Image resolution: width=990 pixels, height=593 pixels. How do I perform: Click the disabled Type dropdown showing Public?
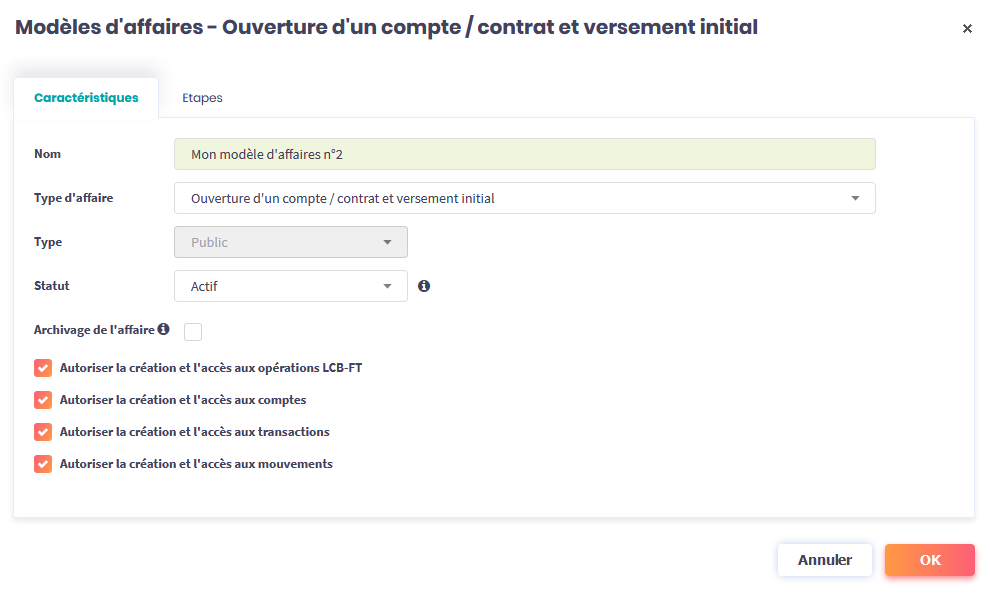(290, 242)
